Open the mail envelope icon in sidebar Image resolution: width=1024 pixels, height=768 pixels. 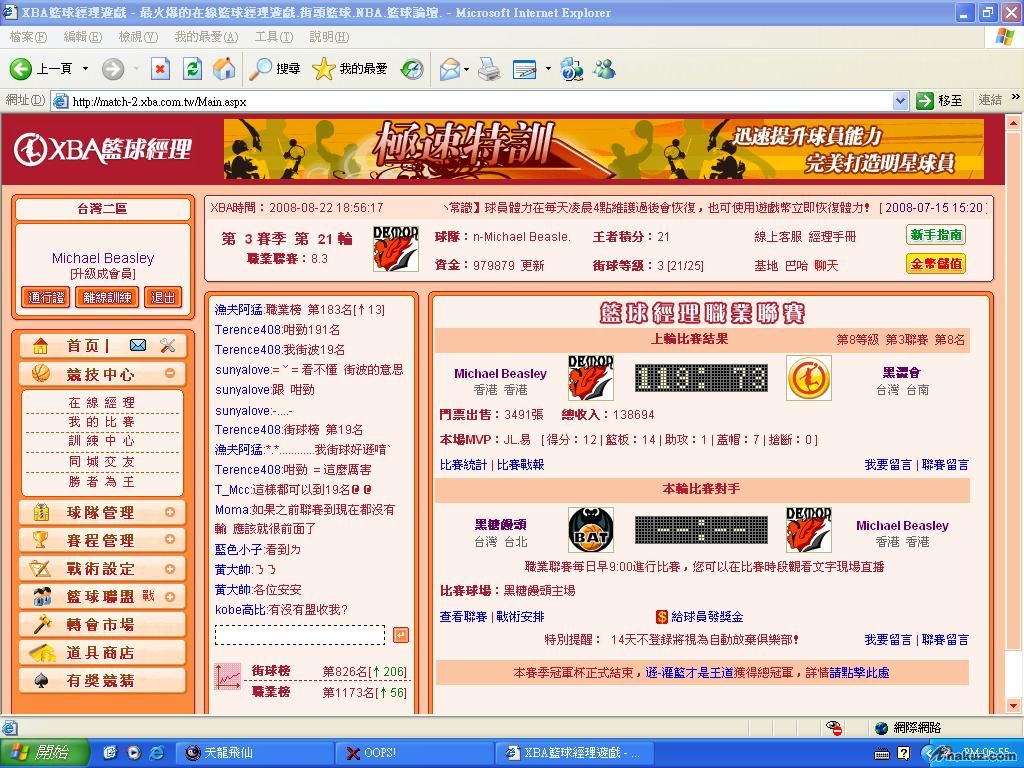pyautogui.click(x=138, y=346)
